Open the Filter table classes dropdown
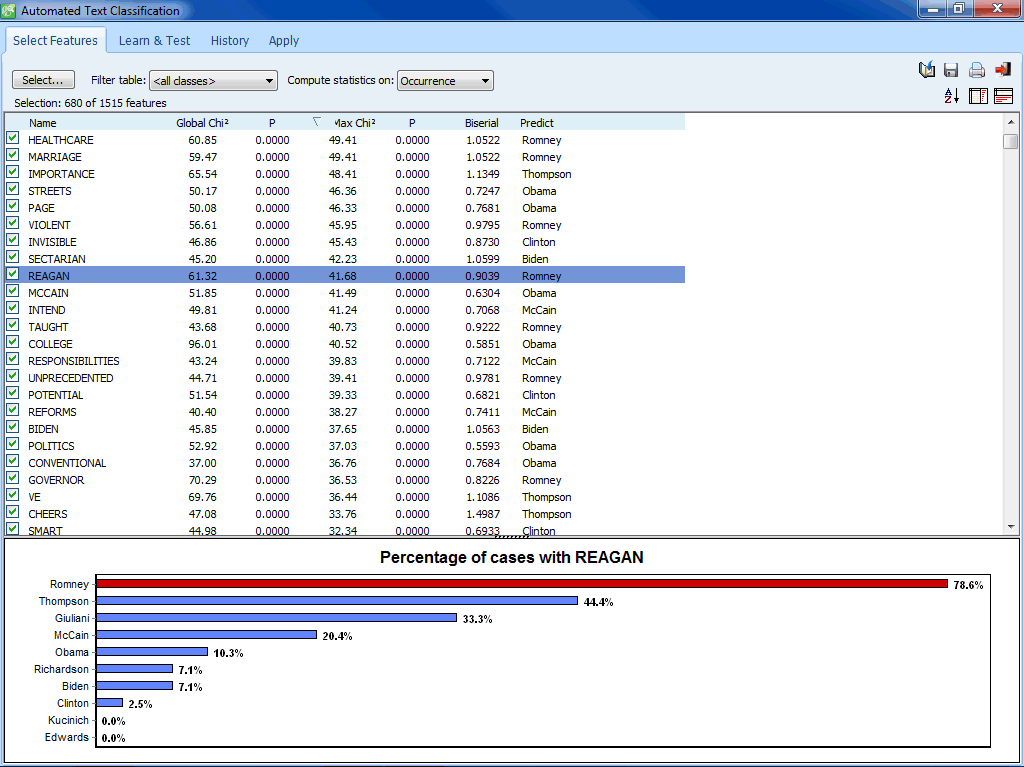Image resolution: width=1024 pixels, height=767 pixels. (x=213, y=81)
